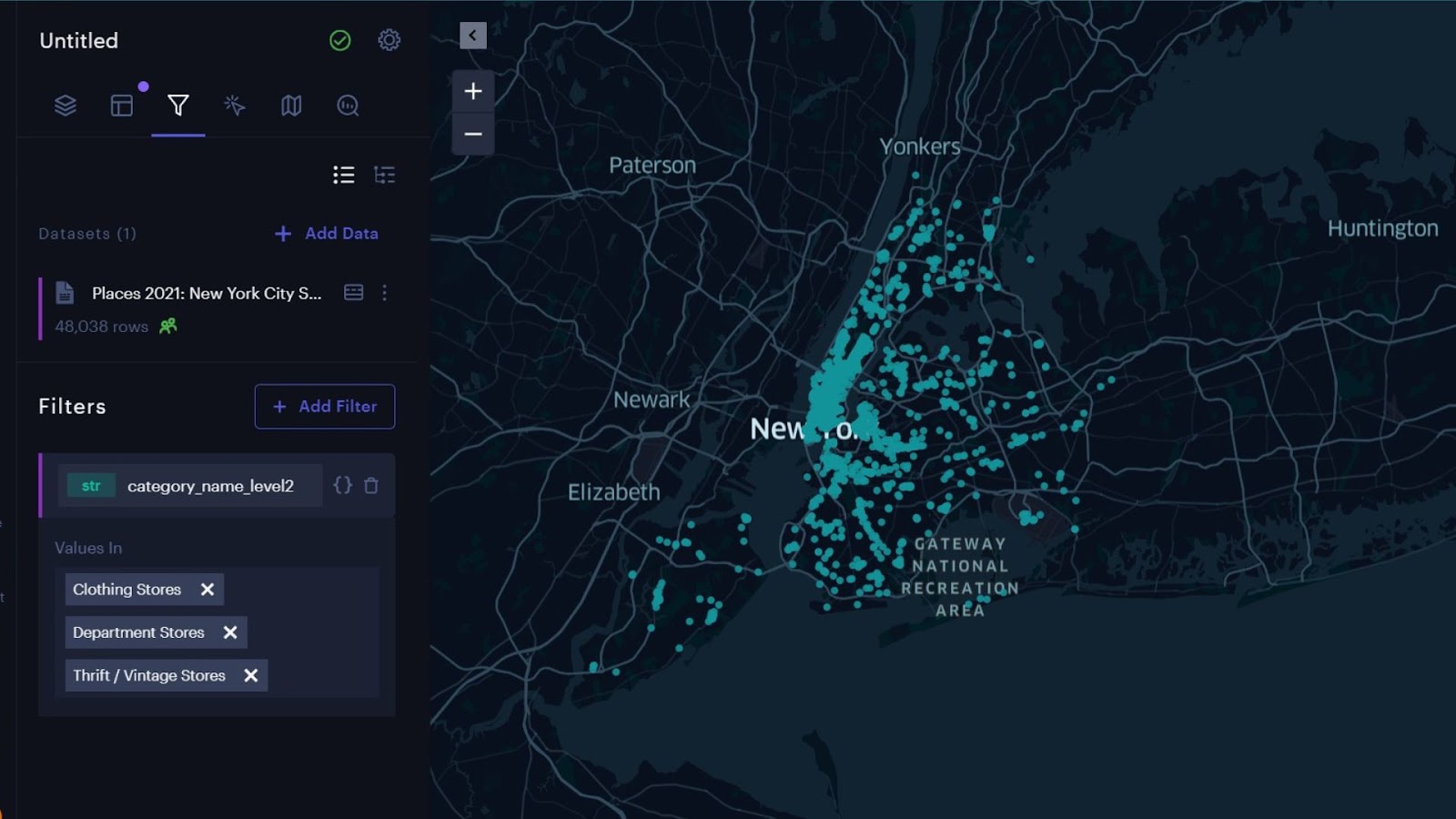This screenshot has width=1456, height=819.
Task: Open category_name_level2 field selector
Action: (190, 486)
